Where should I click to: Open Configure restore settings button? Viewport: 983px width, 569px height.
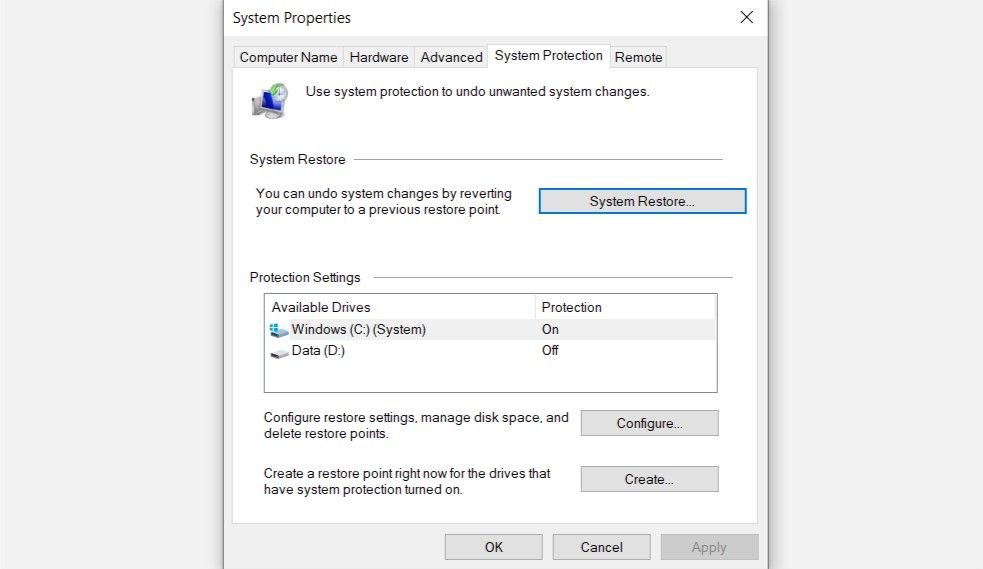coord(649,423)
